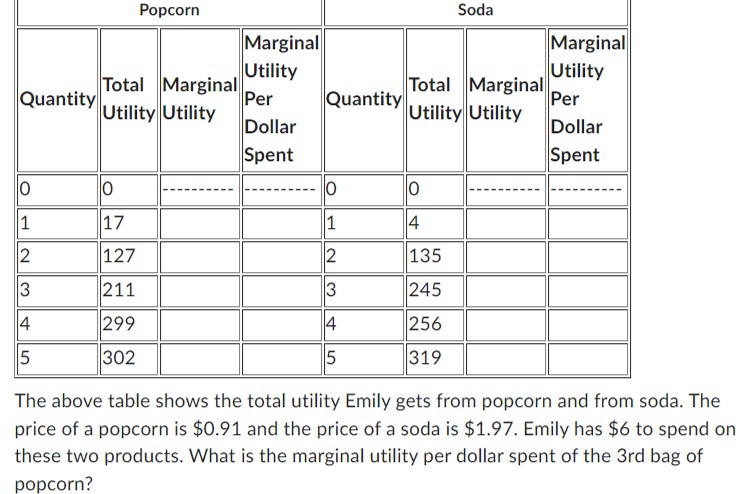Click the Popcorn table header
Image resolution: width=755 pixels, height=494 pixels.
169,10
